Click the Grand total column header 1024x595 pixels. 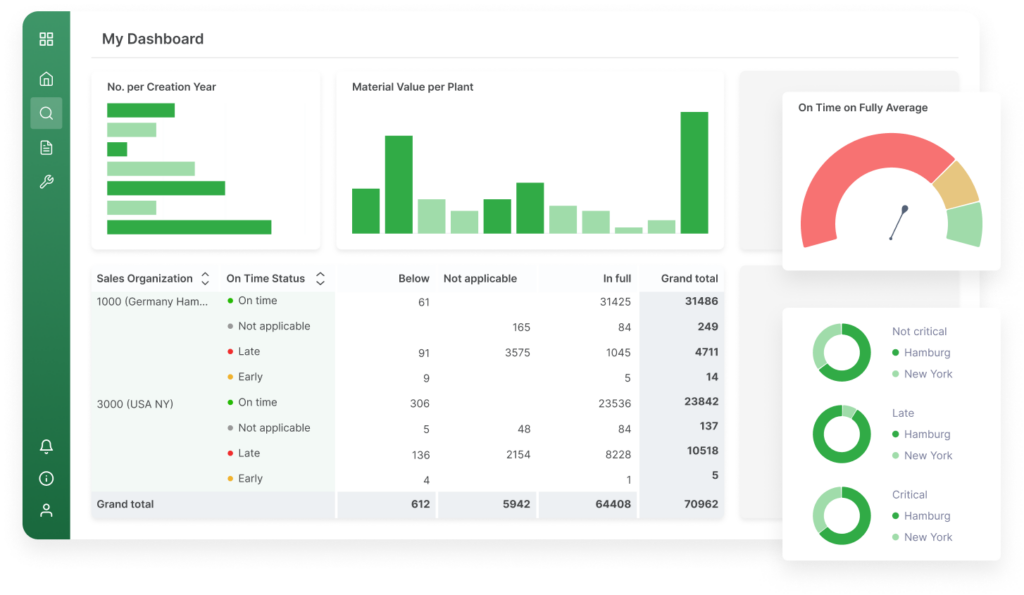click(689, 279)
